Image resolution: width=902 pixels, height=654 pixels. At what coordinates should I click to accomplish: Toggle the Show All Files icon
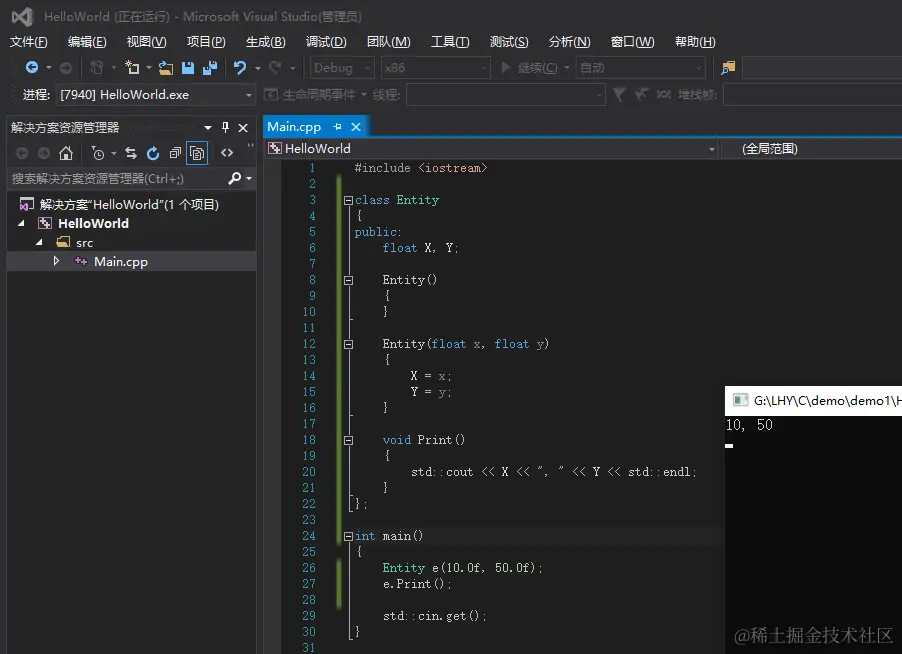click(x=197, y=153)
